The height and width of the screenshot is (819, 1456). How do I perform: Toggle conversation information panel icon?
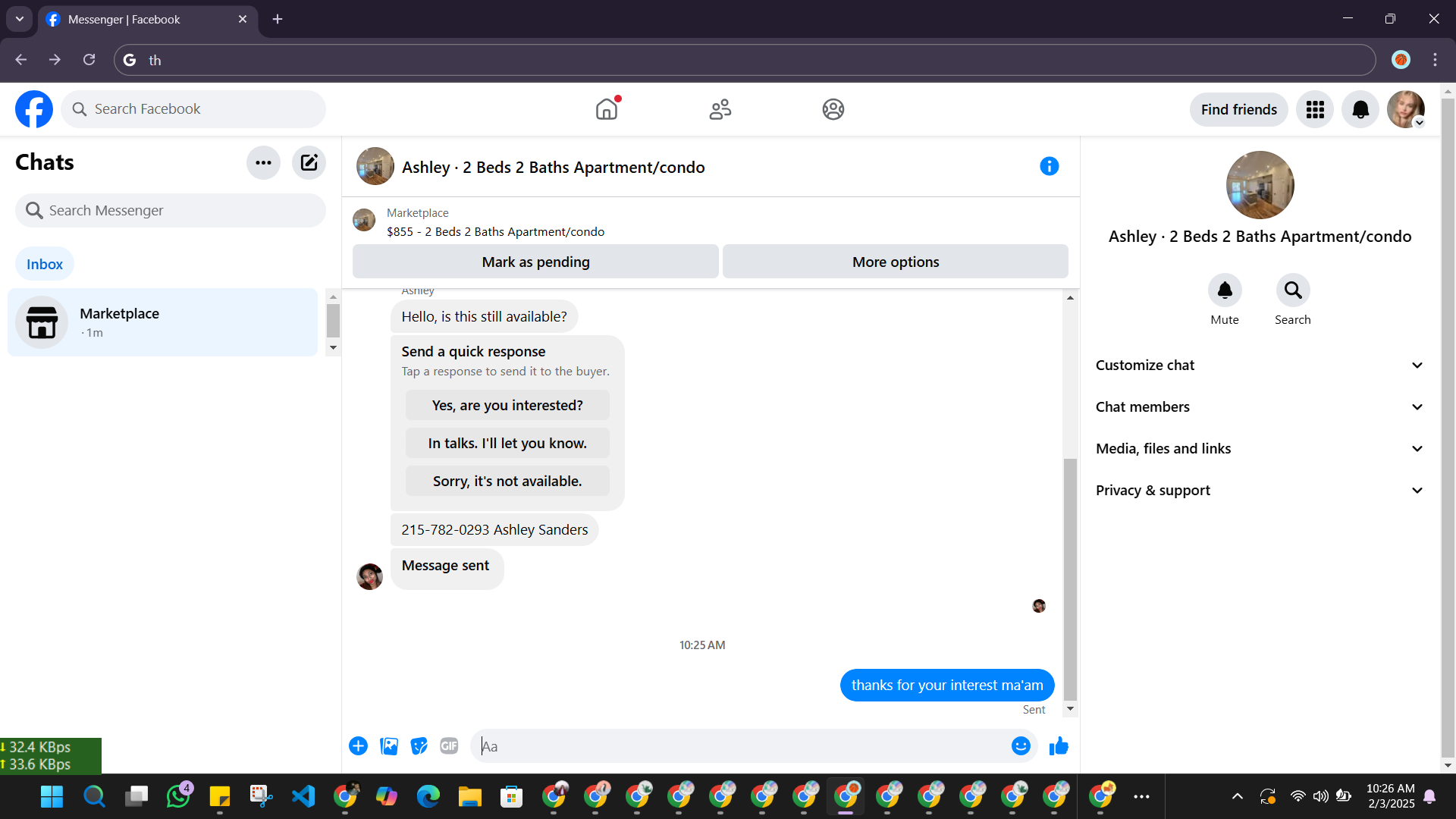(1049, 166)
